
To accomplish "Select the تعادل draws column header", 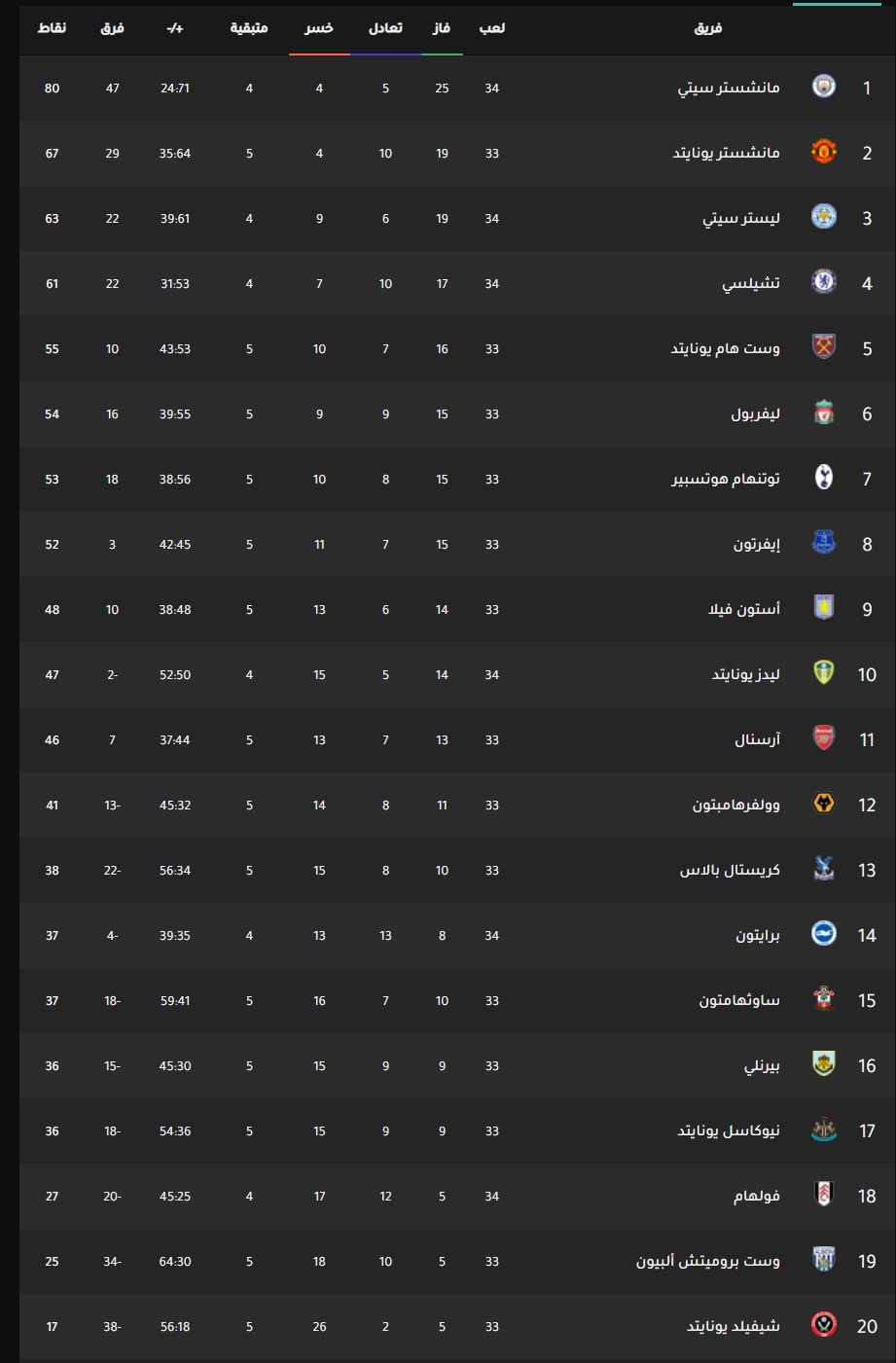I will (x=385, y=28).
